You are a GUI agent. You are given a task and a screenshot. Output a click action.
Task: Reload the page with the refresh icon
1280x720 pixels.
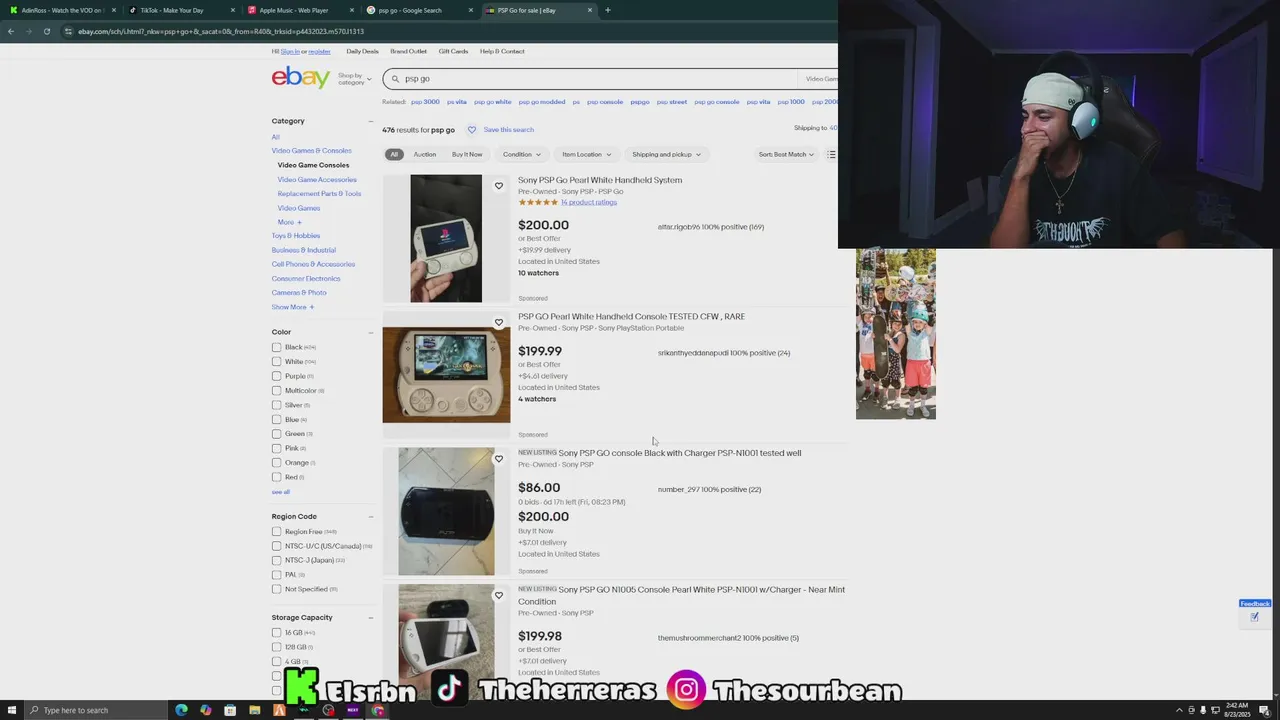(x=46, y=31)
